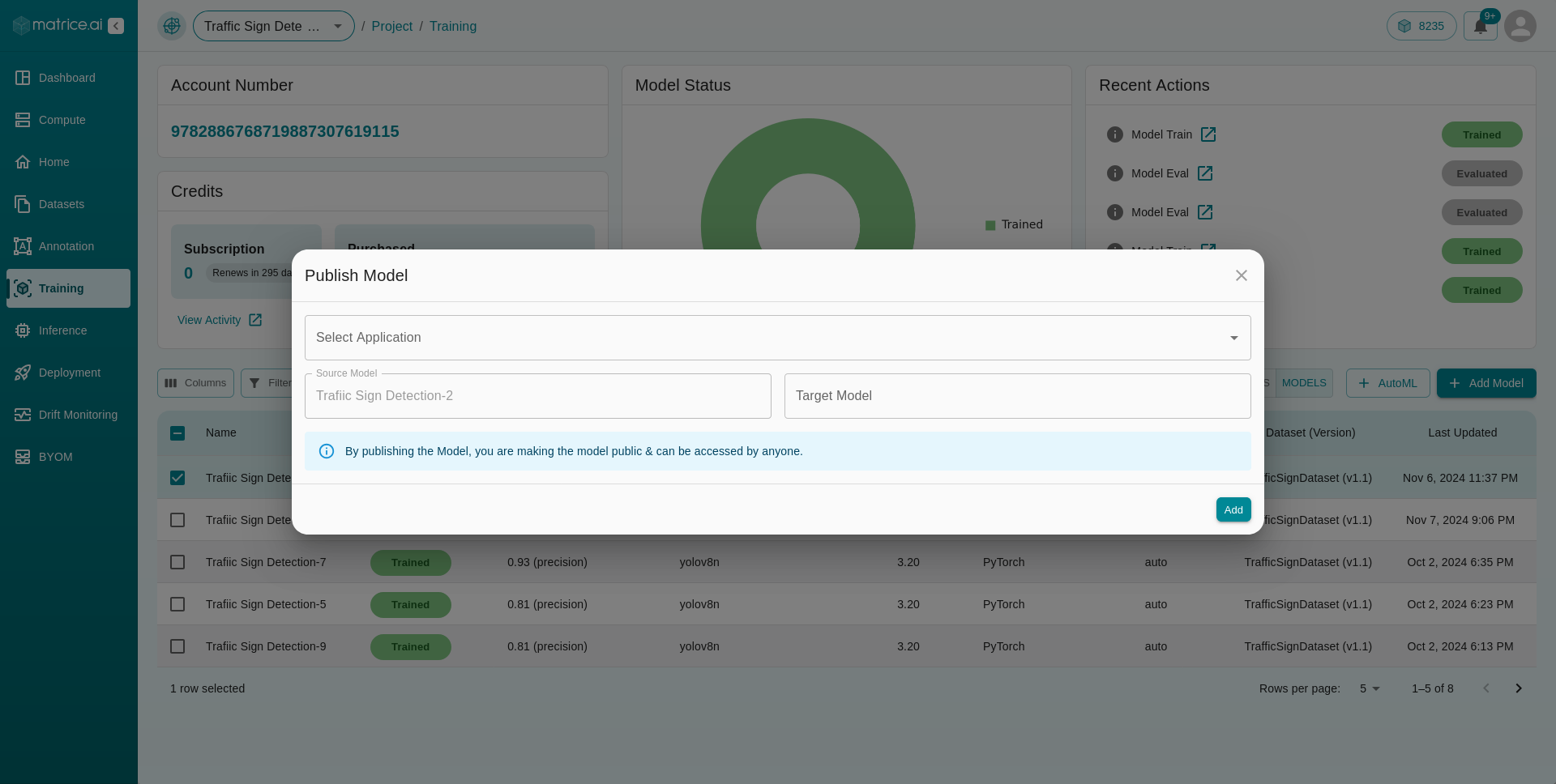The image size is (1556, 784).
Task: Uncheck the first selected model row checkbox
Action: pos(177,478)
